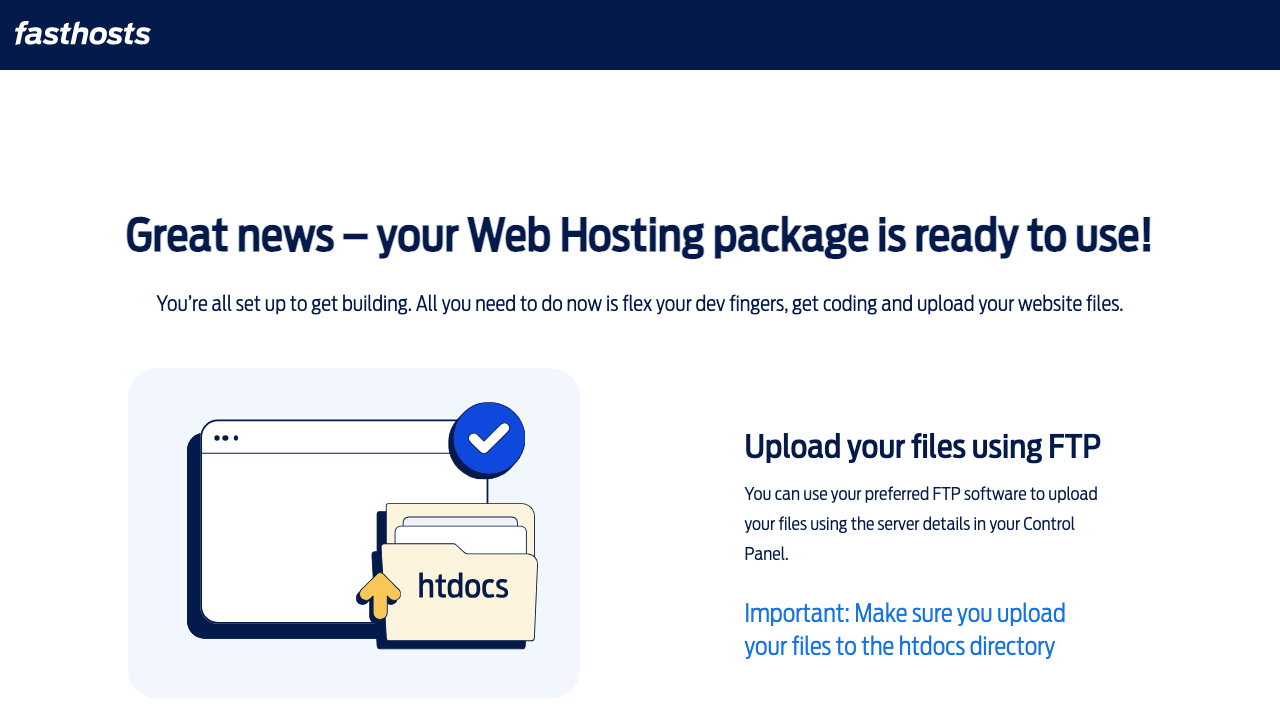Click the connector line below the checkmark badge
The image size is (1280, 720).
(x=487, y=489)
